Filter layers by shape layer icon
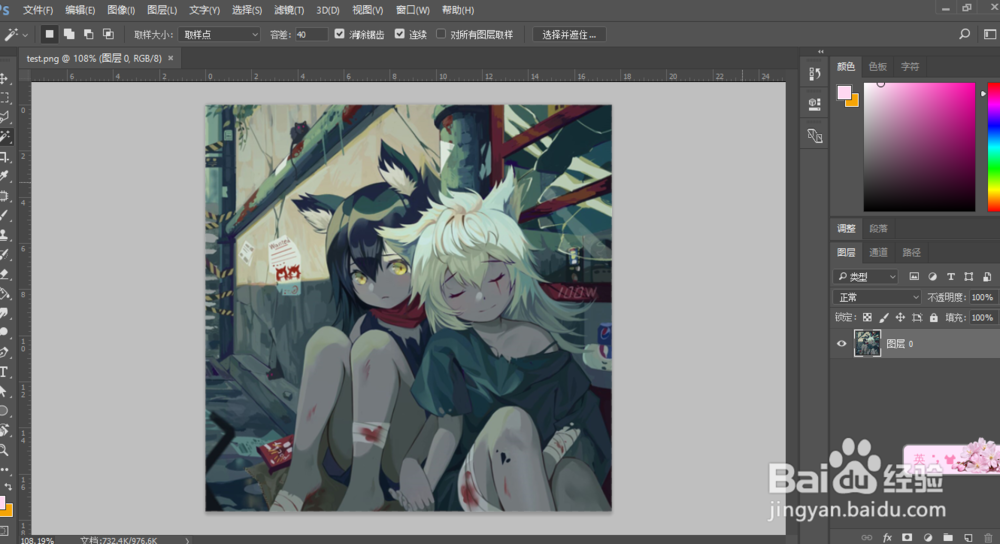1000x544 pixels. [969, 276]
